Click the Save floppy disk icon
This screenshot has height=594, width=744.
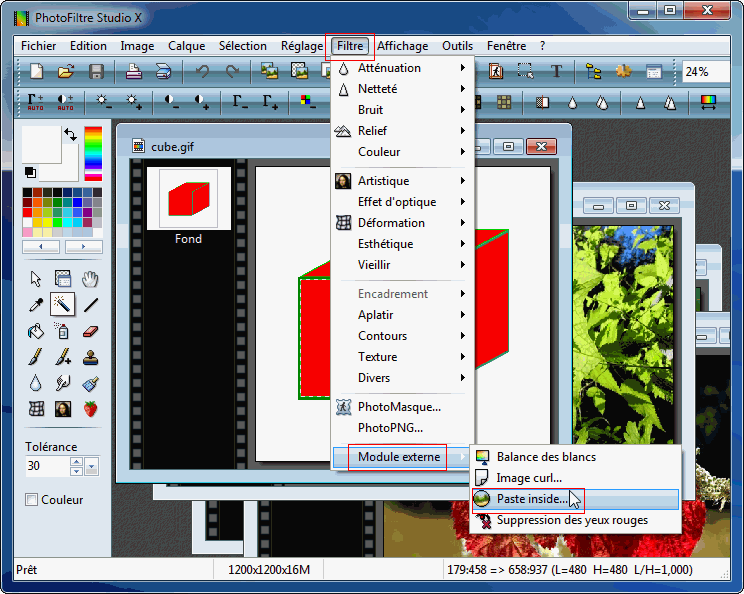click(x=96, y=72)
